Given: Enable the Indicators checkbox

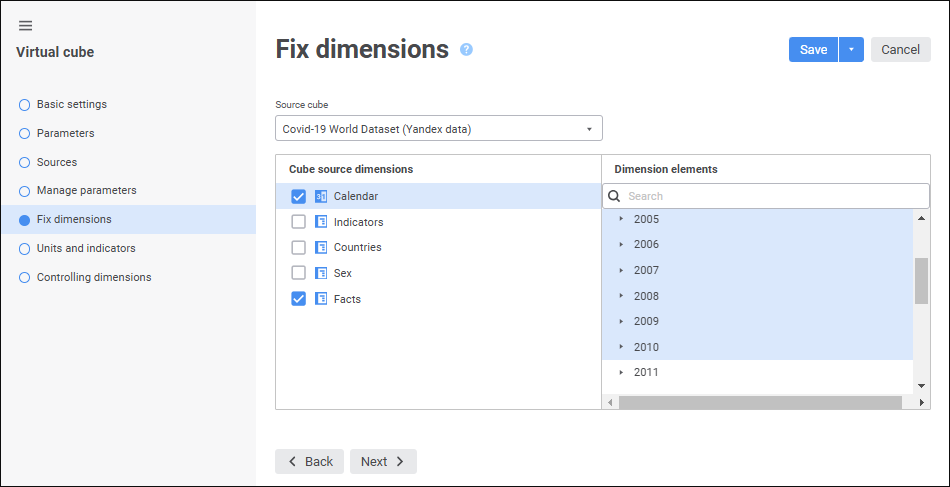Looking at the screenshot, I should click(x=298, y=222).
